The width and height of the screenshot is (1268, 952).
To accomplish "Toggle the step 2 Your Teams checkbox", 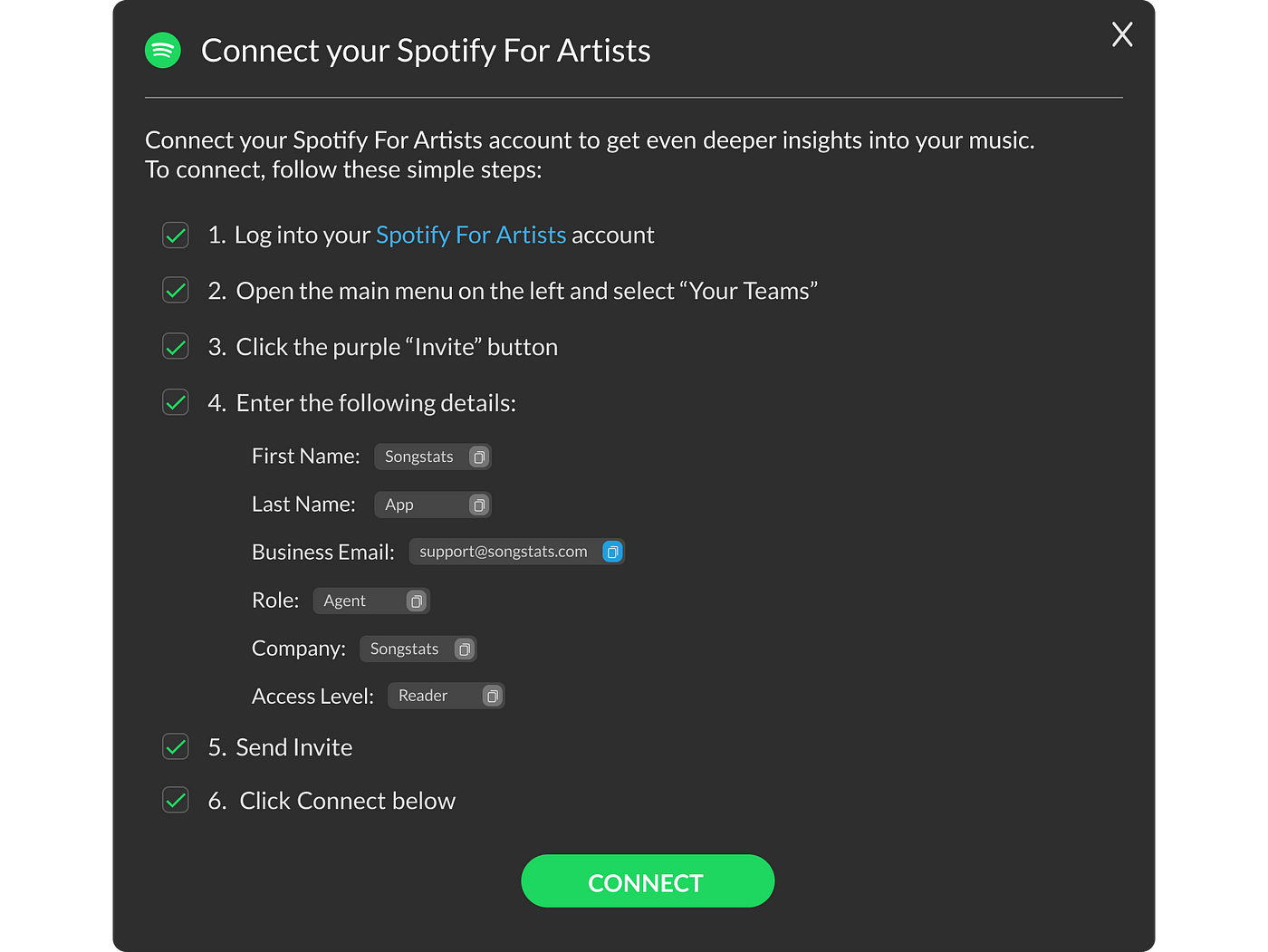I will 176,291.
